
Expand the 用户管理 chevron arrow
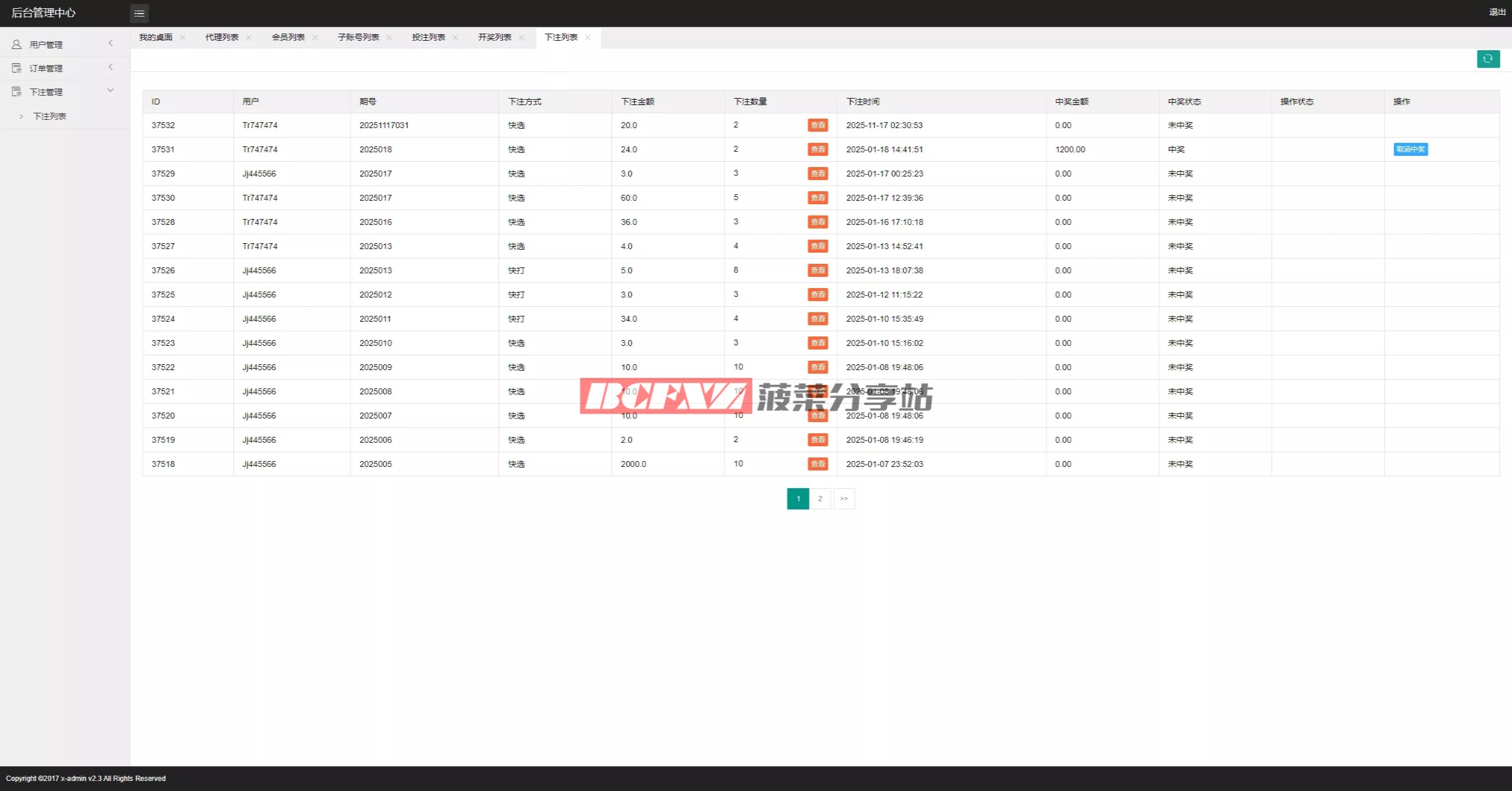click(x=110, y=43)
